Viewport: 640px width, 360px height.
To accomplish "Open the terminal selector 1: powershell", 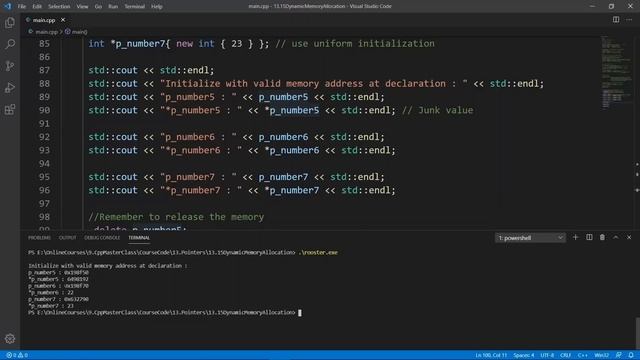I will coord(530,238).
